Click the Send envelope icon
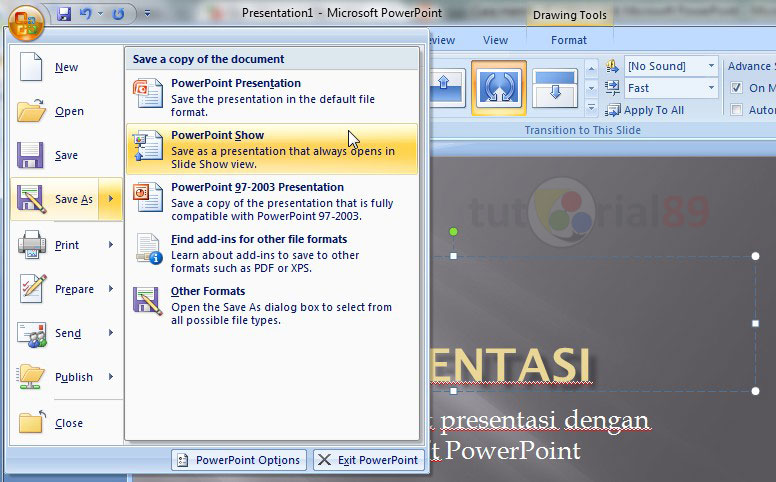 [x=32, y=334]
